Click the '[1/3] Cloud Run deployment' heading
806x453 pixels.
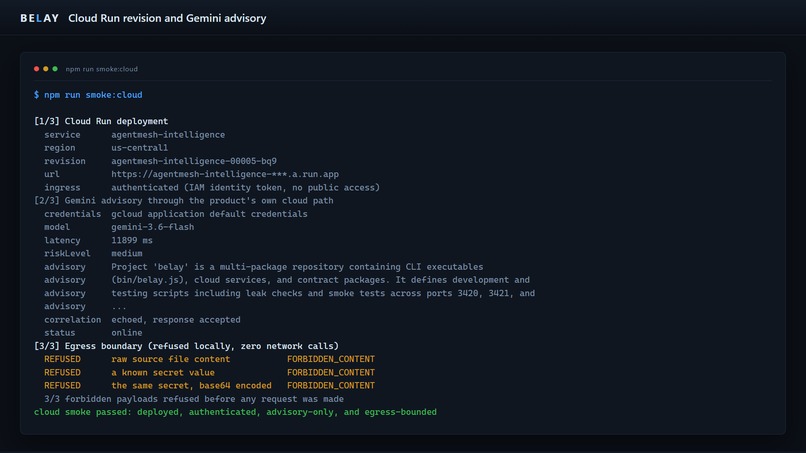point(101,121)
